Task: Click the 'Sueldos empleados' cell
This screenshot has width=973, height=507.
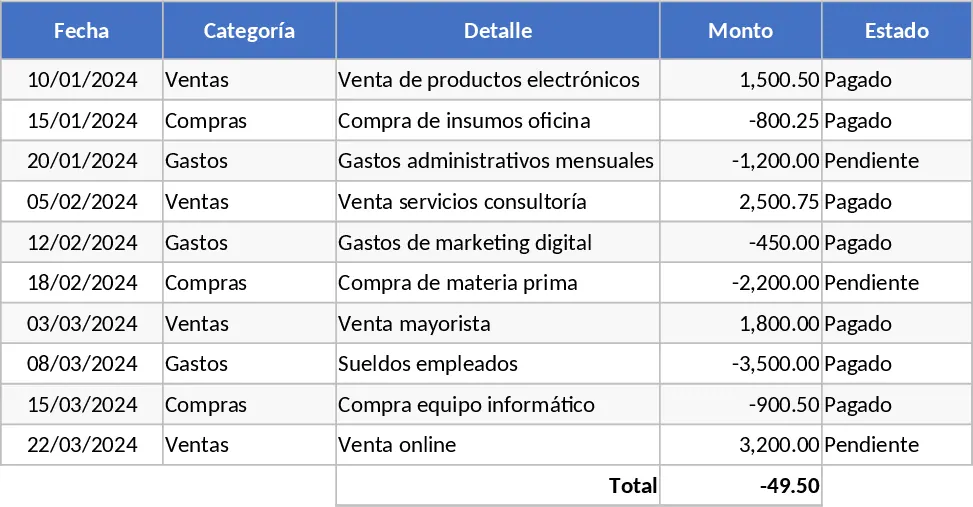Action: point(498,364)
